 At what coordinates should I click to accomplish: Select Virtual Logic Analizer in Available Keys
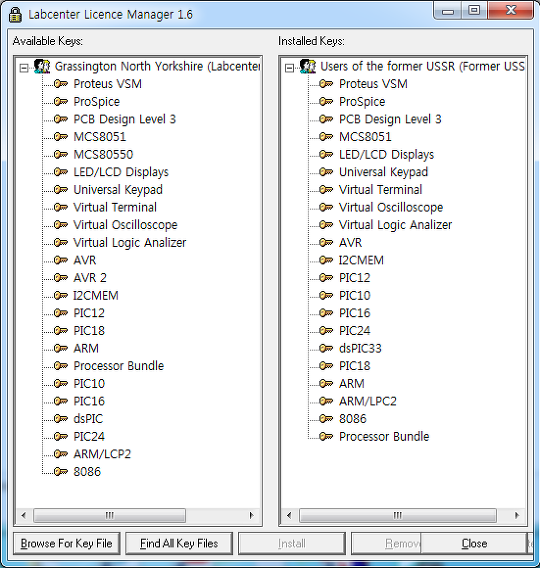[x=130, y=243]
